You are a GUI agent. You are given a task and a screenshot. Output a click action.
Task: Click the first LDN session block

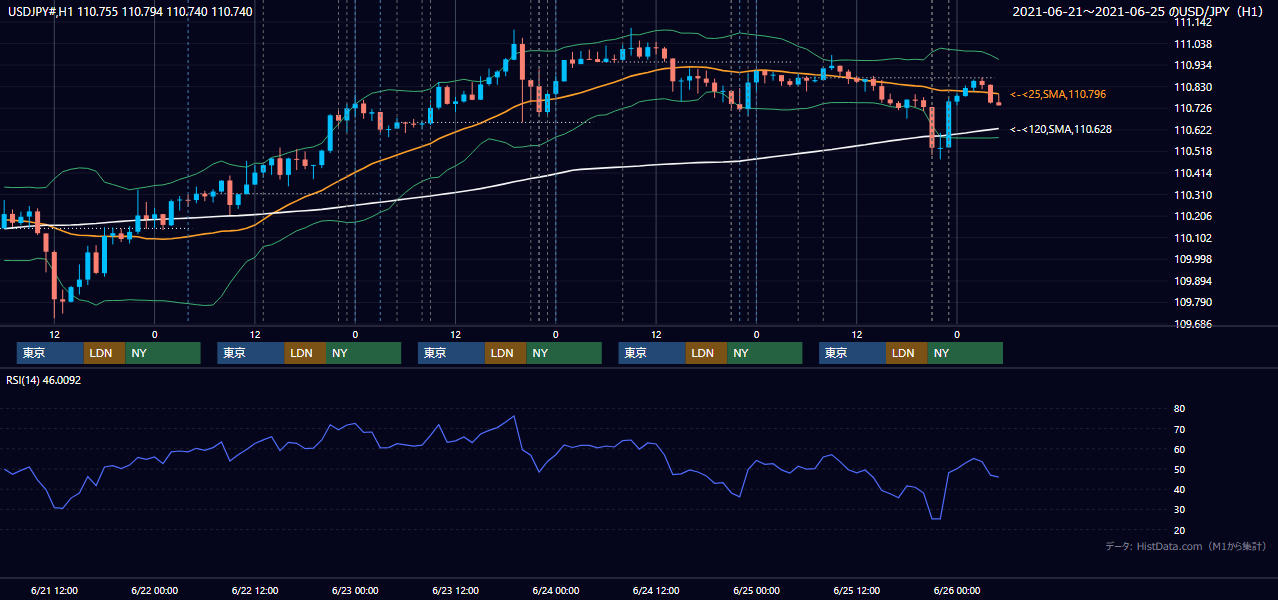(104, 353)
